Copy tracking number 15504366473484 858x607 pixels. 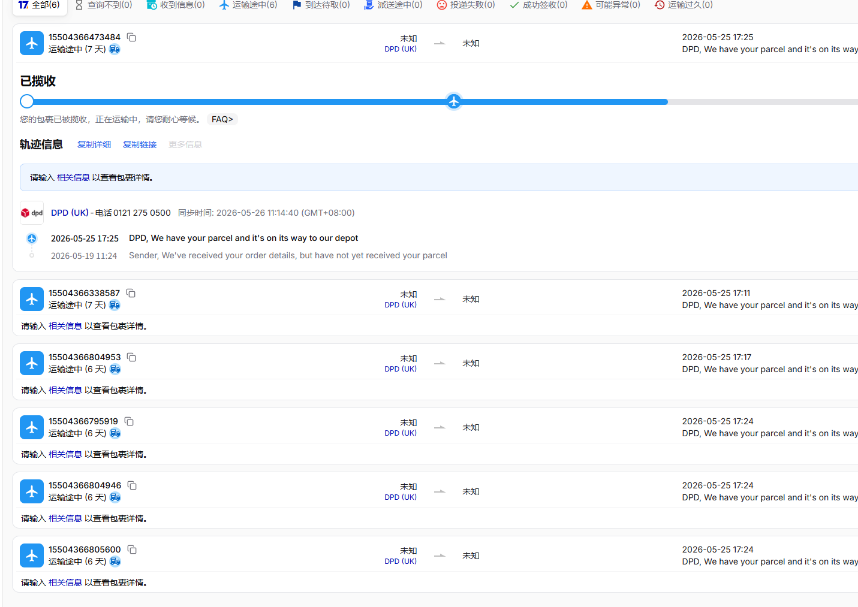[131, 37]
